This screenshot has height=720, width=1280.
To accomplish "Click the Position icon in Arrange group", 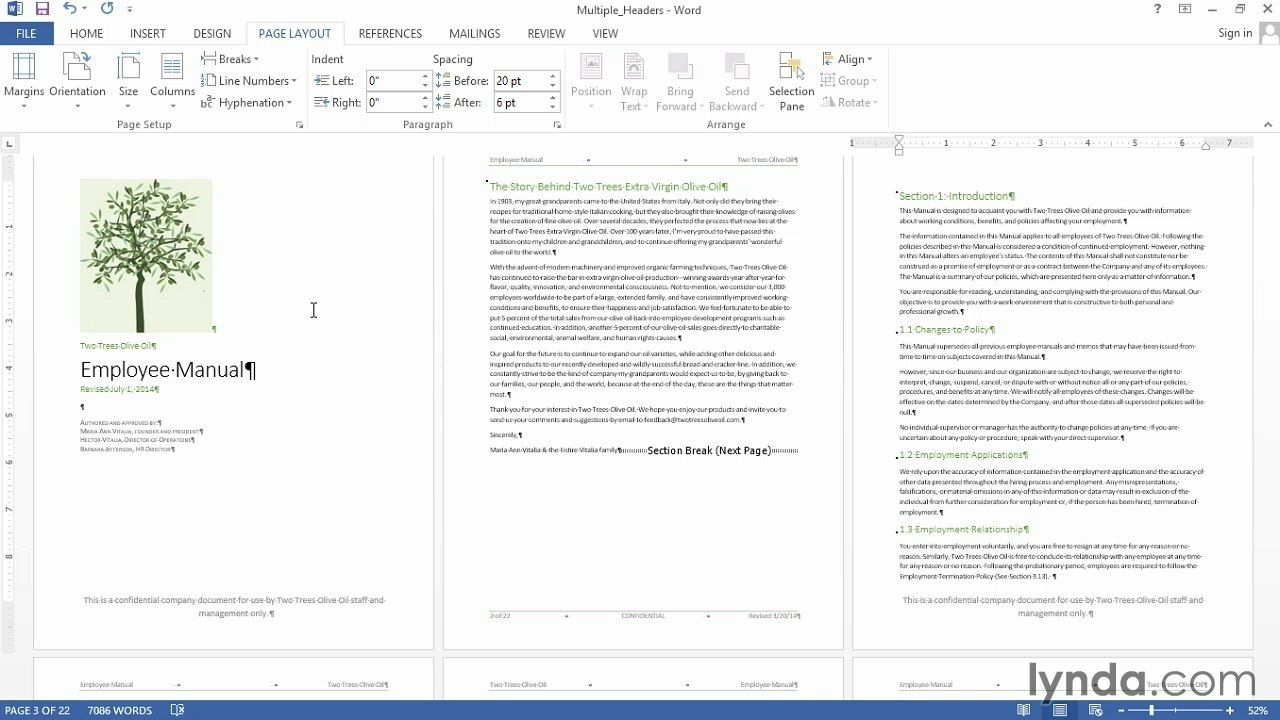I will [x=591, y=68].
